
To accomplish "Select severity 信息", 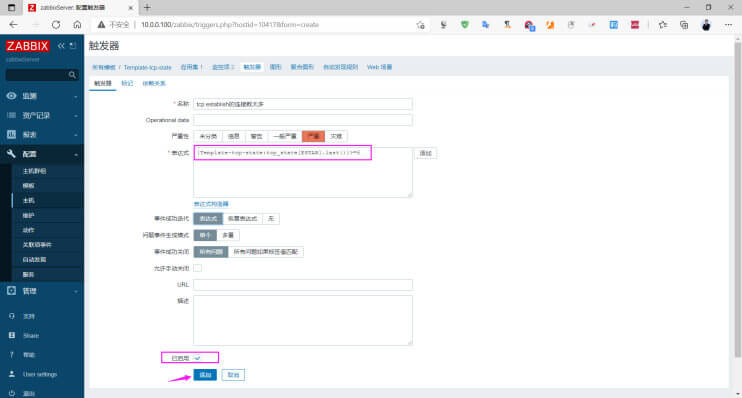I will pyautogui.click(x=233, y=136).
